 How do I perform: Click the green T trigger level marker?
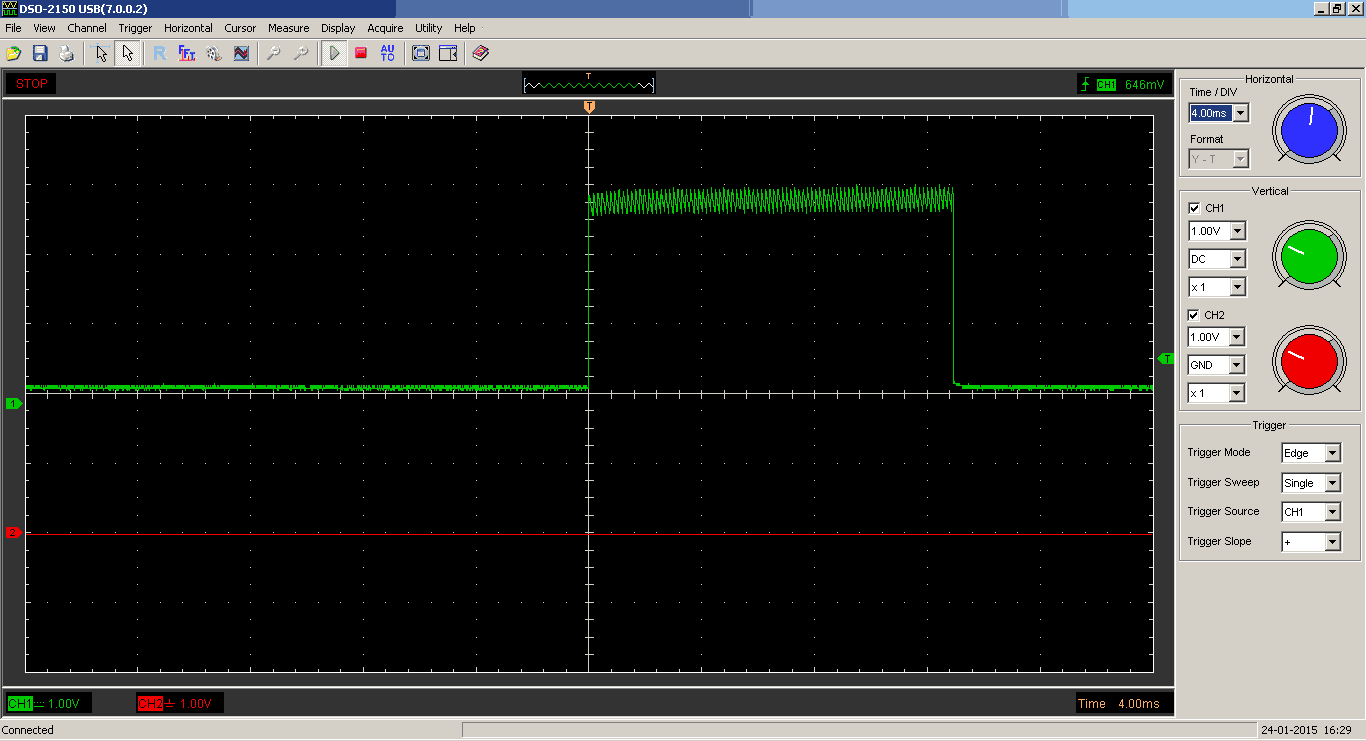(1166, 358)
